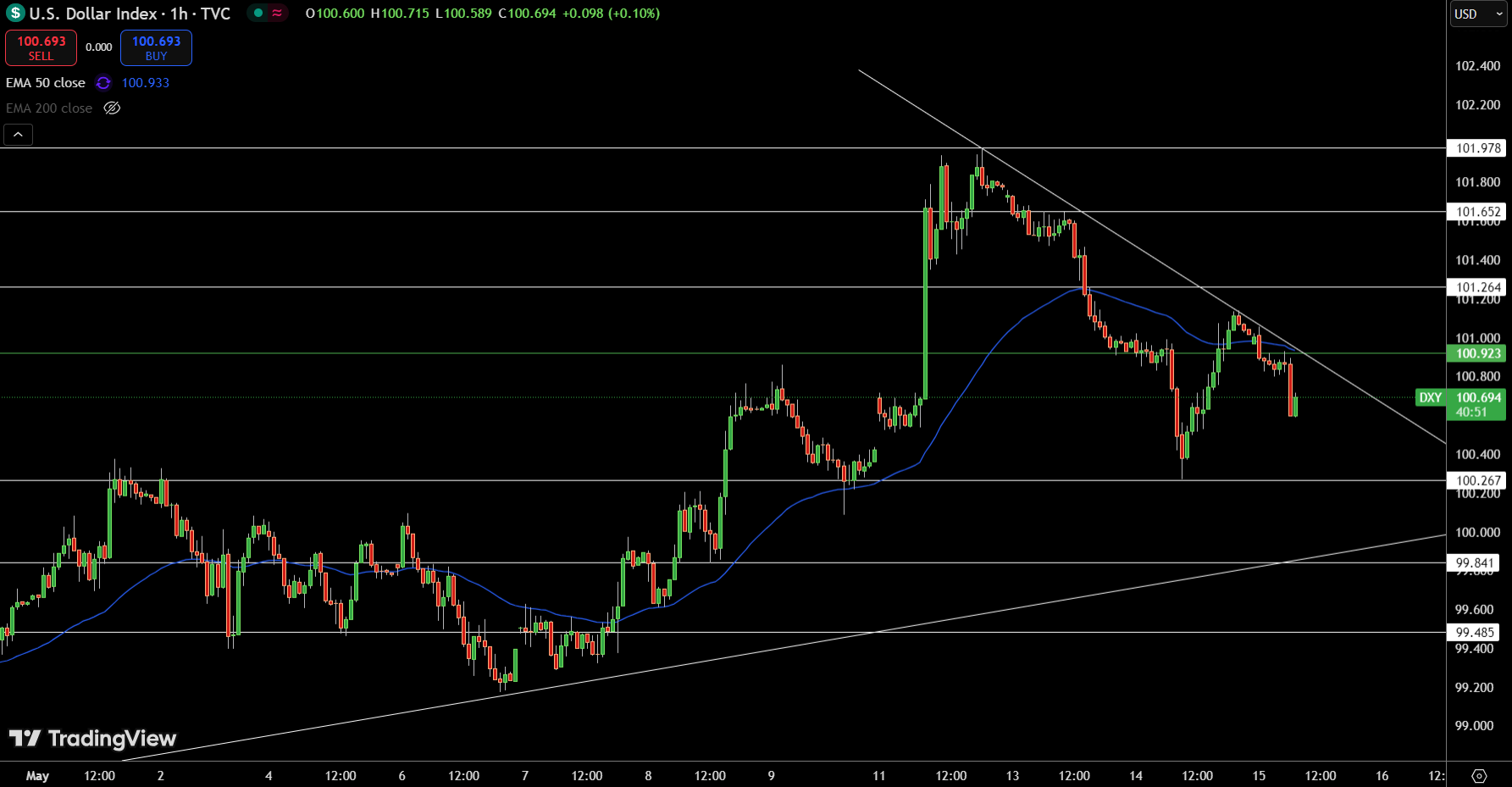The height and width of the screenshot is (787, 1512).
Task: Collapse the indicator legend with chevron
Action: [x=18, y=135]
